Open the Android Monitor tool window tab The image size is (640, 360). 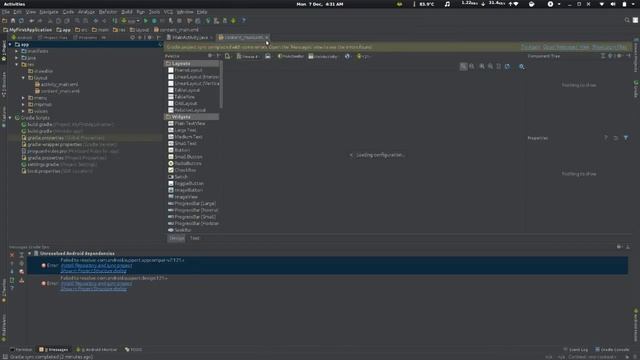pos(97,350)
